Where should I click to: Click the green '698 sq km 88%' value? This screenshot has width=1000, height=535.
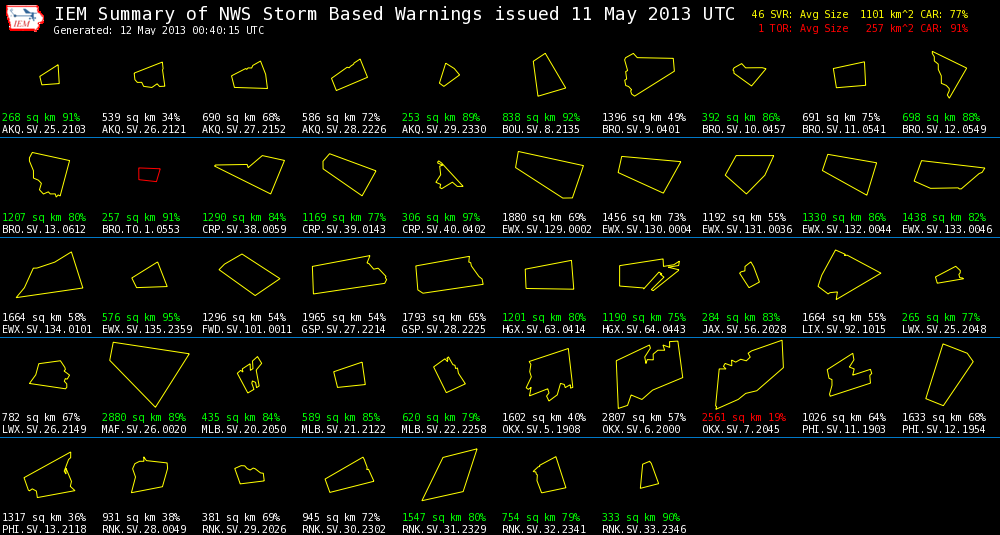[x=941, y=117]
